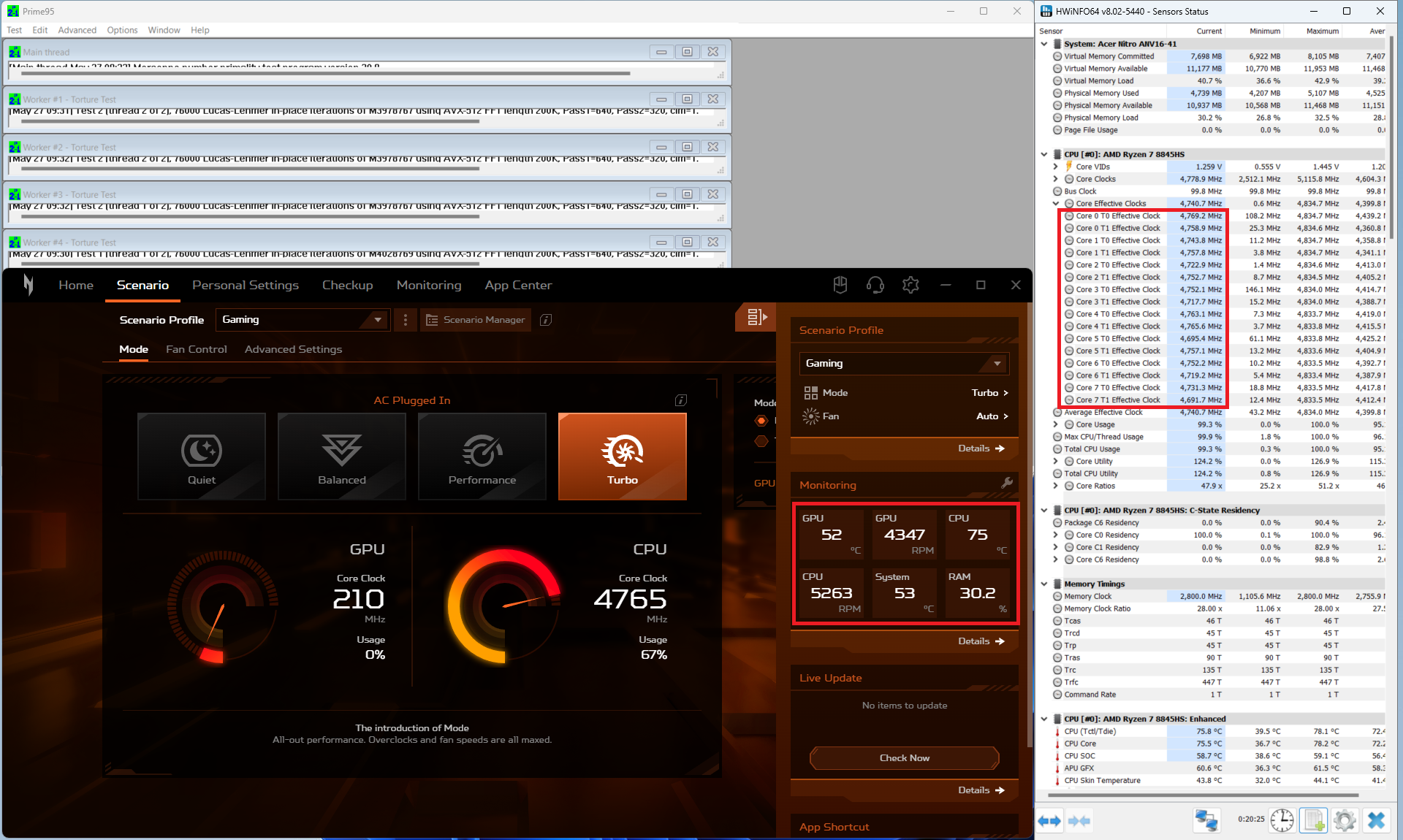Click the wrench icon in Monitoring header

point(1007,483)
